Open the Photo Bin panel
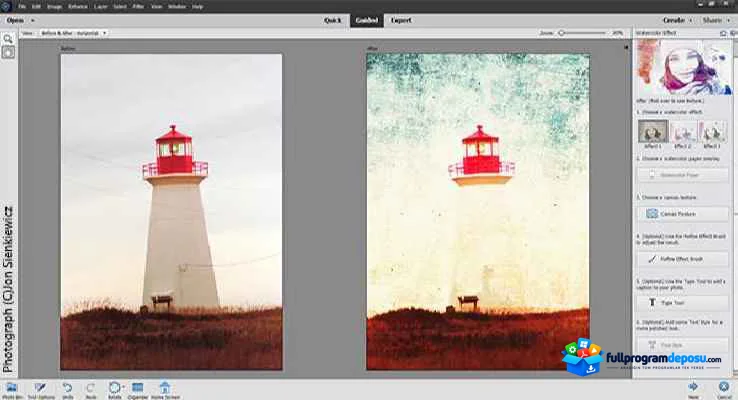The image size is (738, 400). [x=11, y=390]
